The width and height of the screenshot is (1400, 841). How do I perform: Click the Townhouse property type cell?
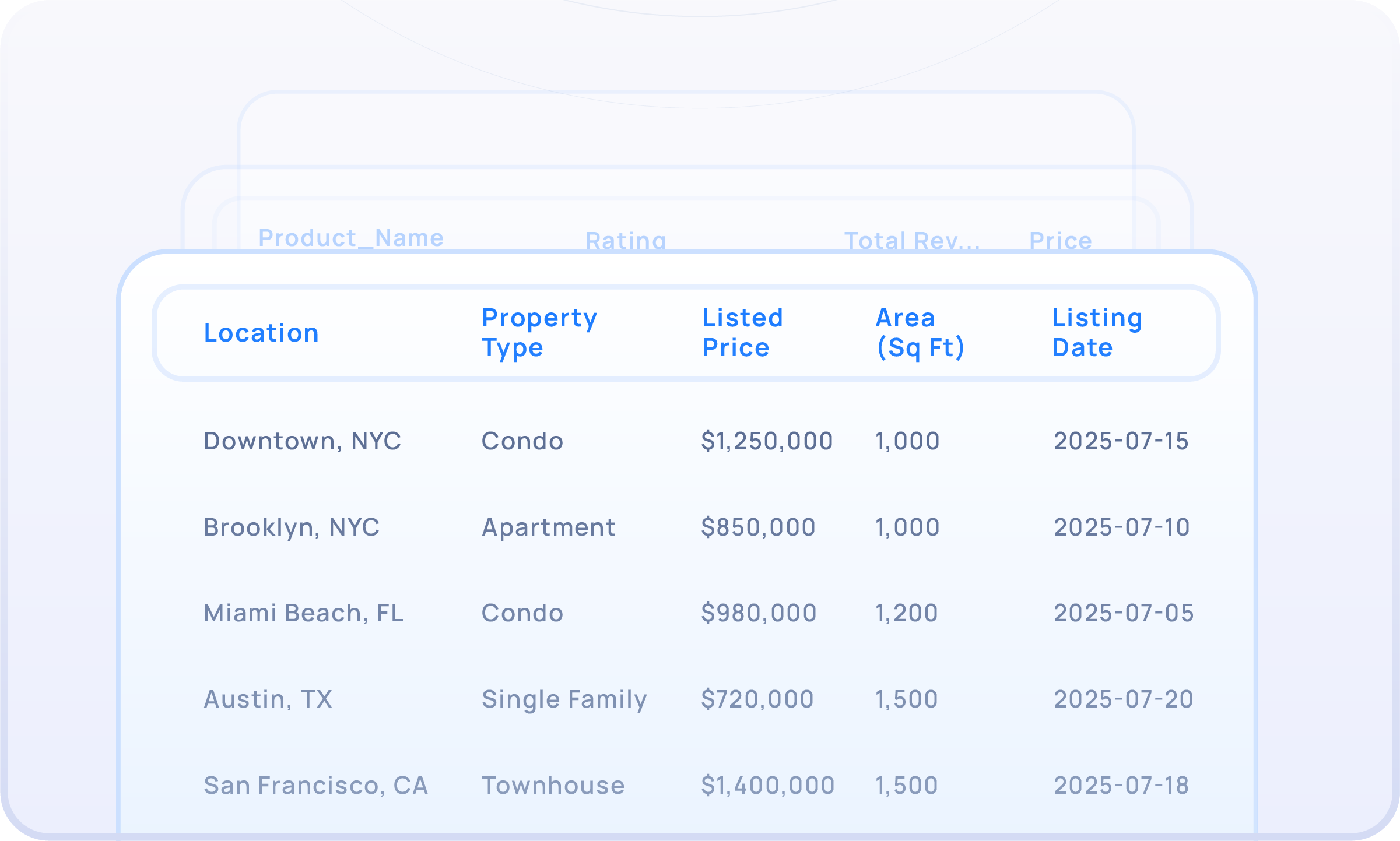(x=553, y=786)
